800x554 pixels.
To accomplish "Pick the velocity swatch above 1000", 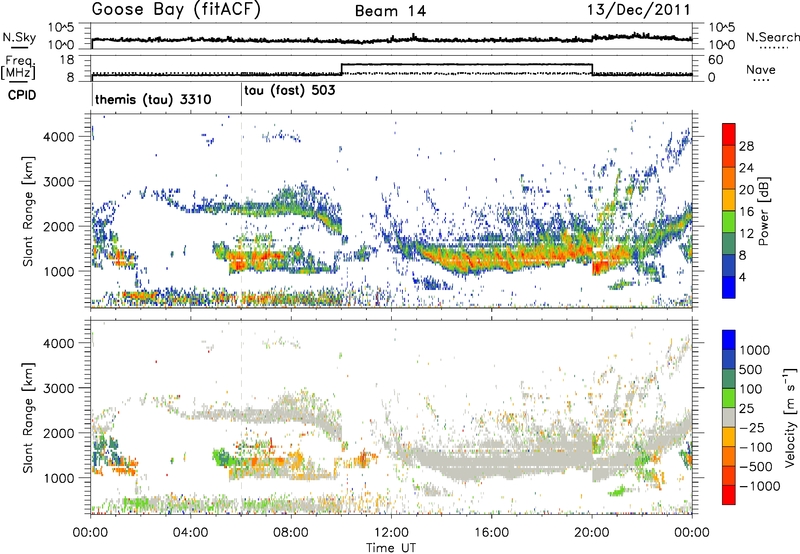I will pos(729,340).
